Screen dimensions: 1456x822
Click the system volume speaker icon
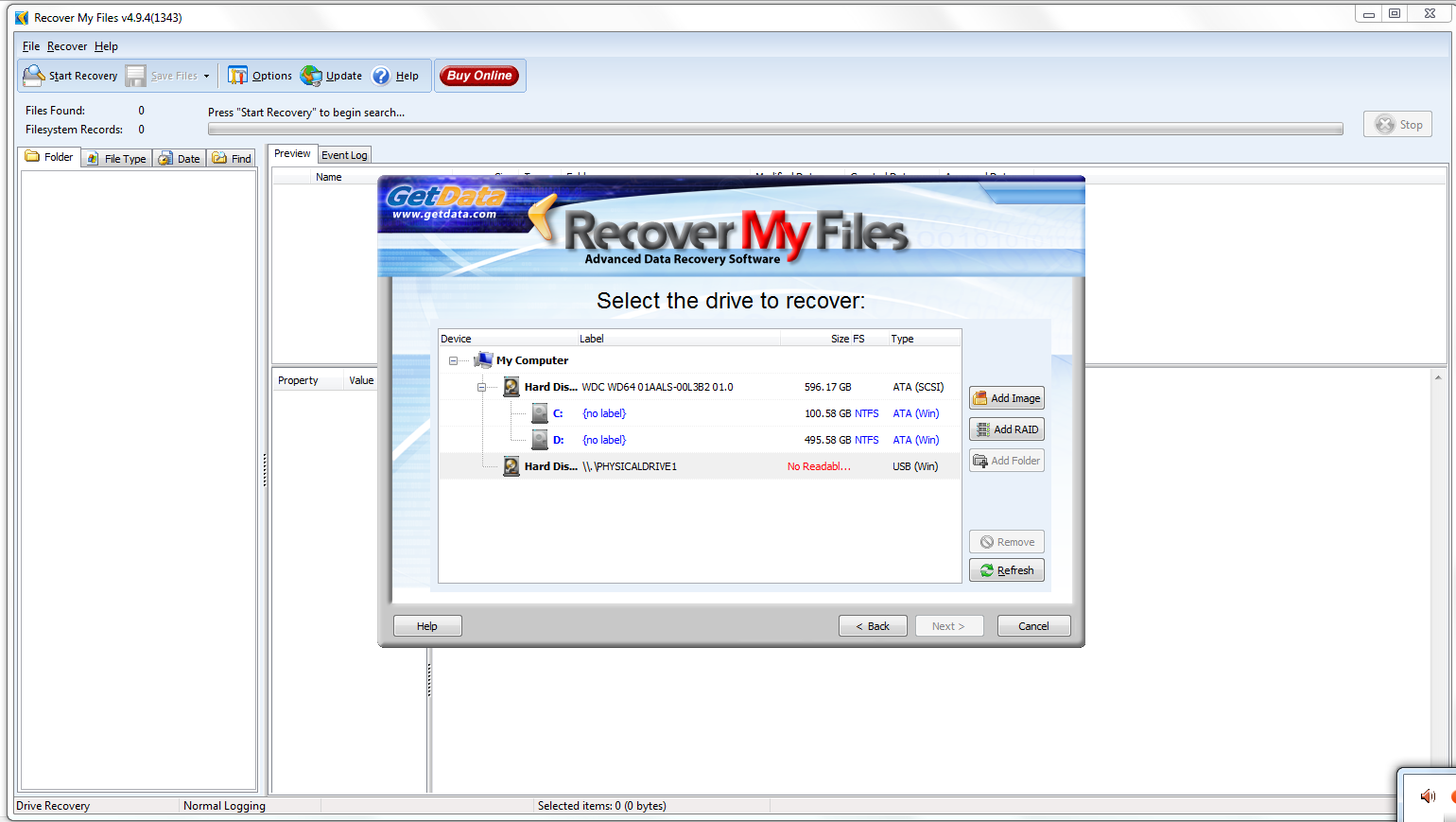[x=1428, y=796]
